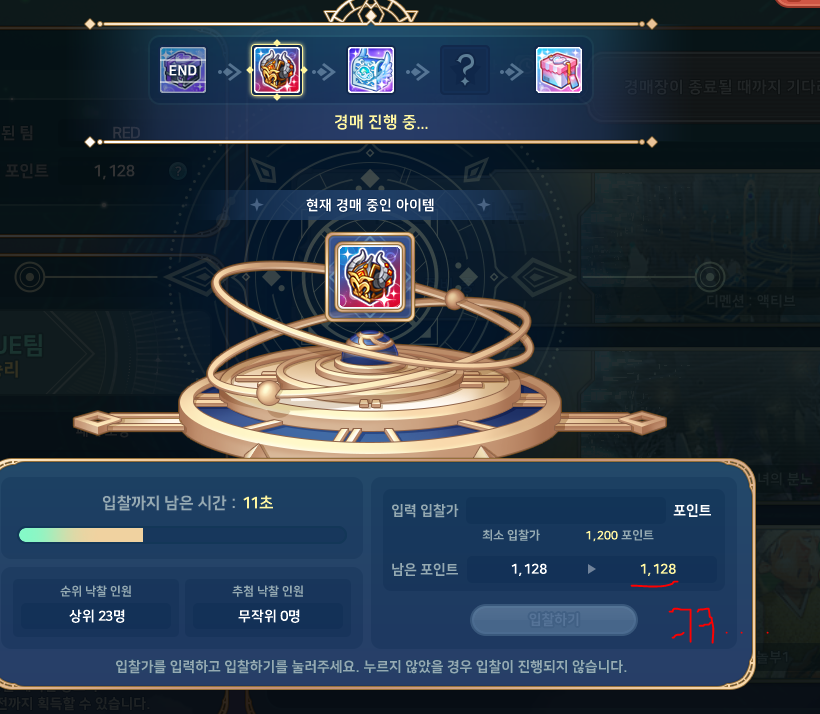This screenshot has height=714, width=820.
Task: Click the bid time remaining progress bar
Action: pyautogui.click(x=183, y=535)
